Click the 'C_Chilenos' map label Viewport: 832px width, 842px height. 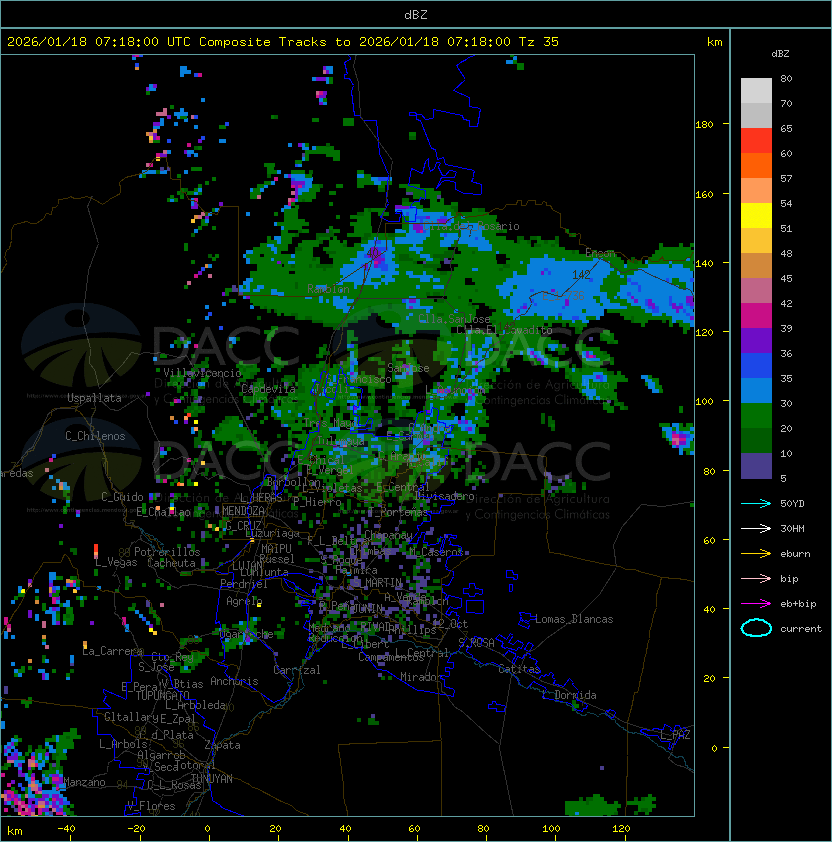[95, 436]
